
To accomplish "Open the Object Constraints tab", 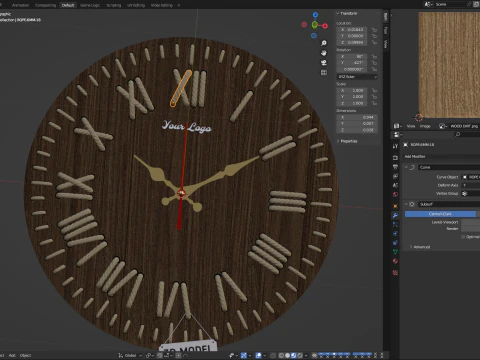I will [x=395, y=243].
